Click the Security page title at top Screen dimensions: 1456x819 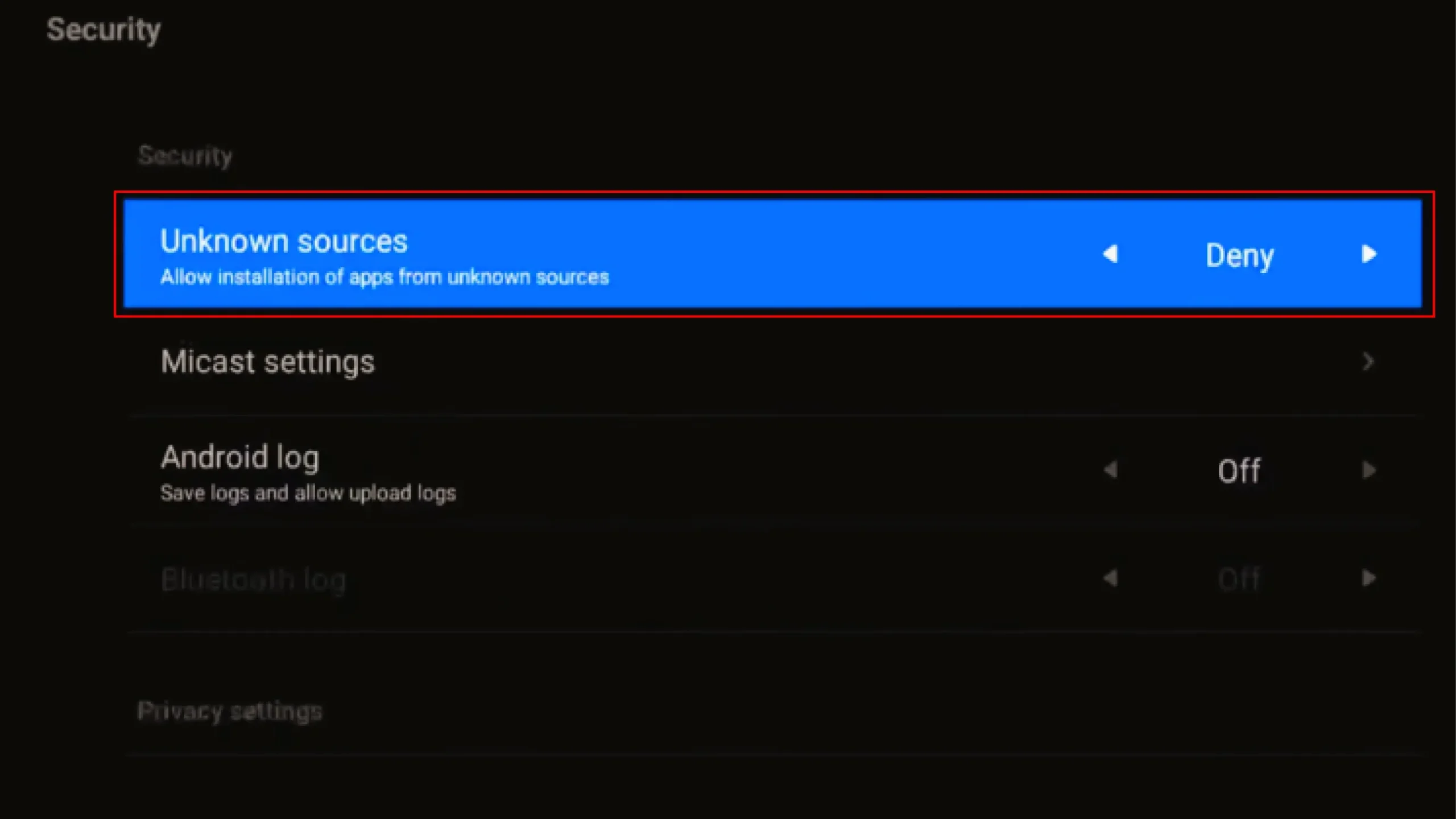point(104,30)
